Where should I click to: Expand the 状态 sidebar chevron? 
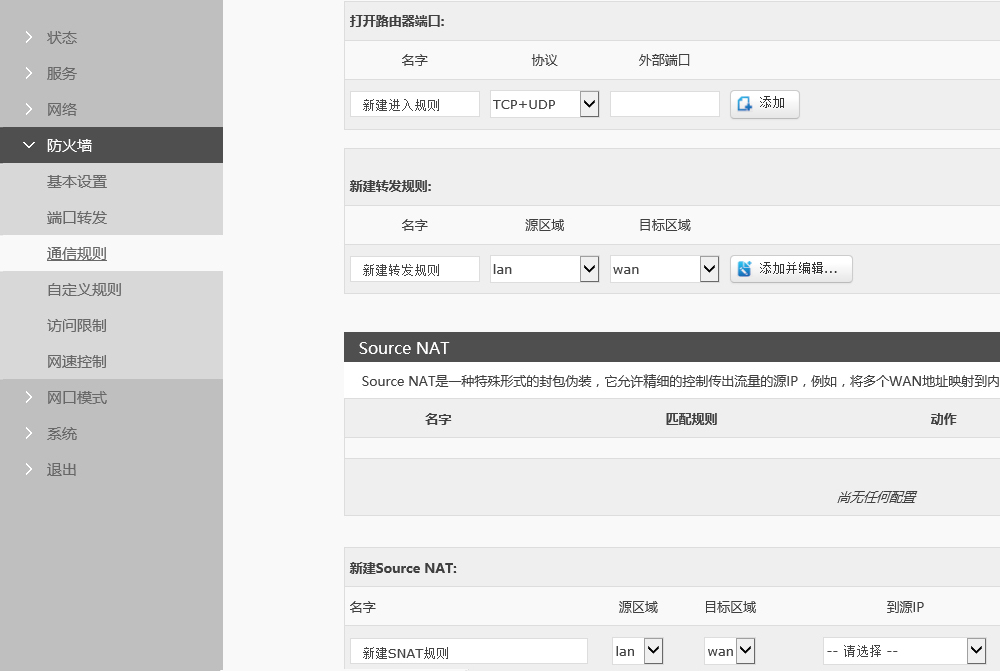pos(29,37)
